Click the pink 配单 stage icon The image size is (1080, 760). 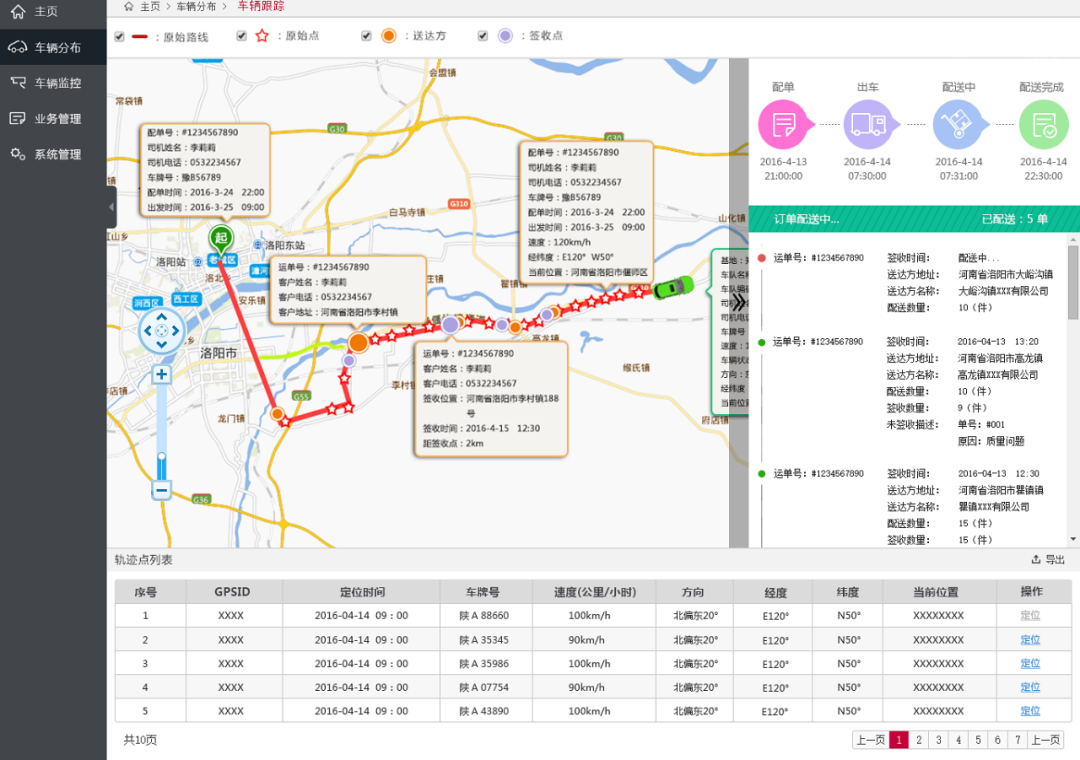[x=783, y=125]
